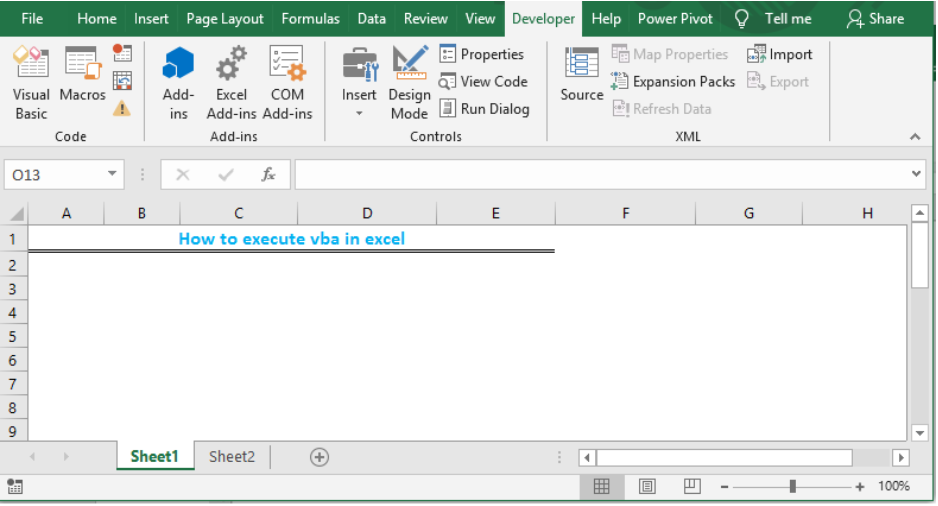Open control Properties
The height and width of the screenshot is (506, 938).
pyautogui.click(x=482, y=54)
